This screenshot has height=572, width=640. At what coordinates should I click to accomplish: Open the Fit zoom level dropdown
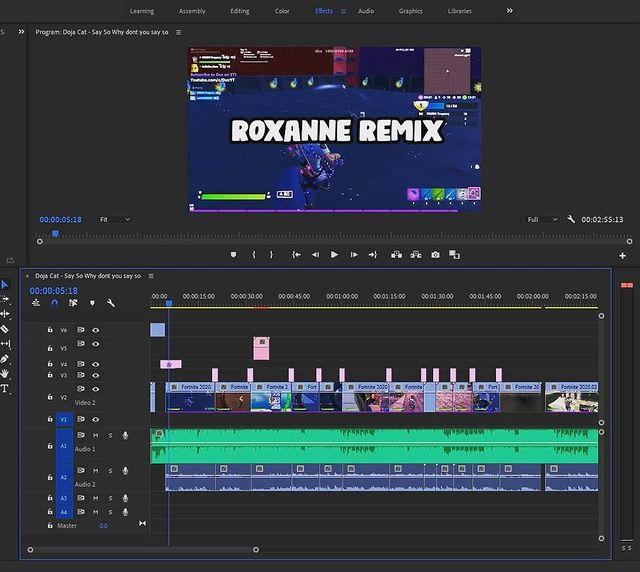tap(115, 219)
